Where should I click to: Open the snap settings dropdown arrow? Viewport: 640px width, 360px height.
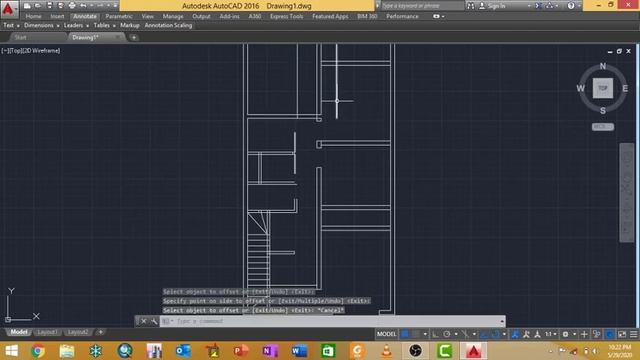point(425,334)
